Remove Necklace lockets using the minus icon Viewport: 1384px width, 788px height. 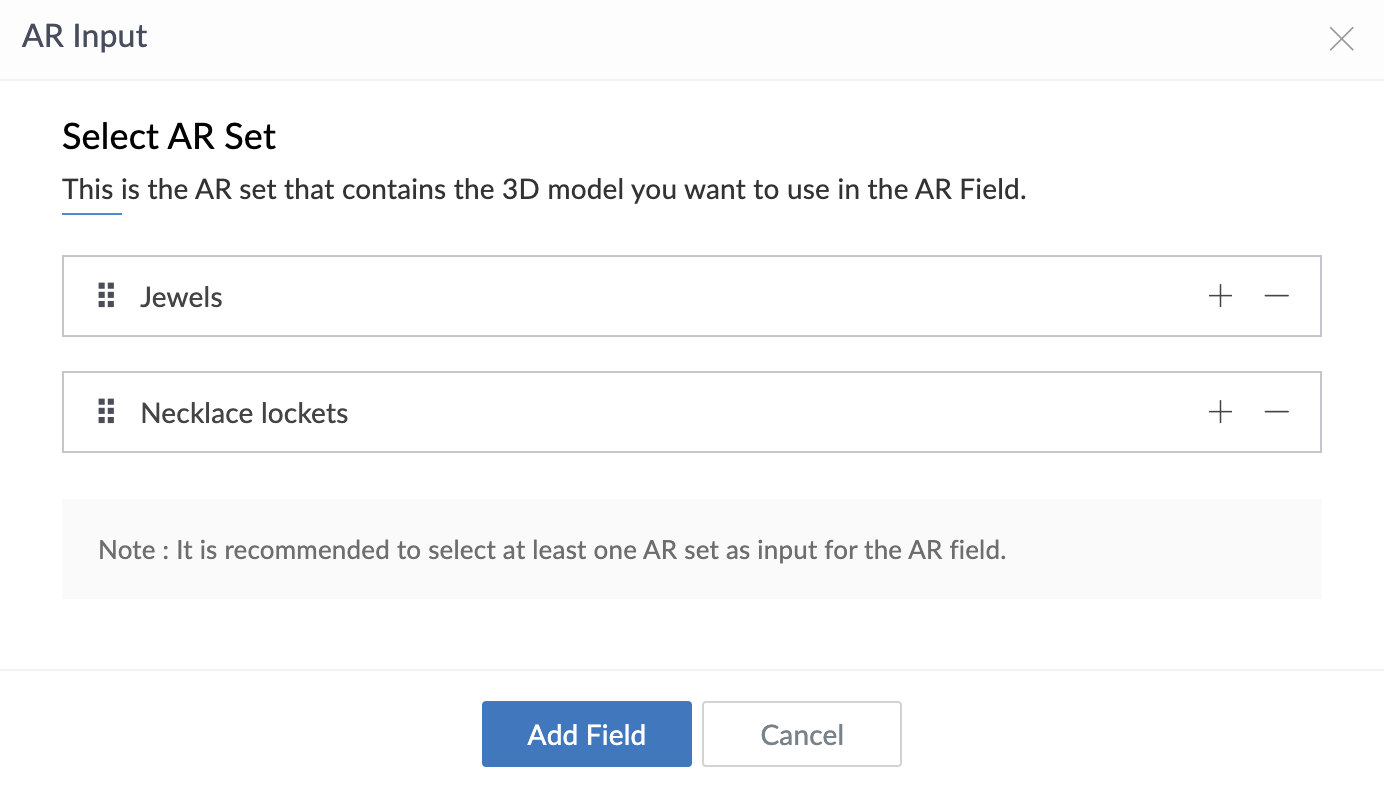[1276, 412]
